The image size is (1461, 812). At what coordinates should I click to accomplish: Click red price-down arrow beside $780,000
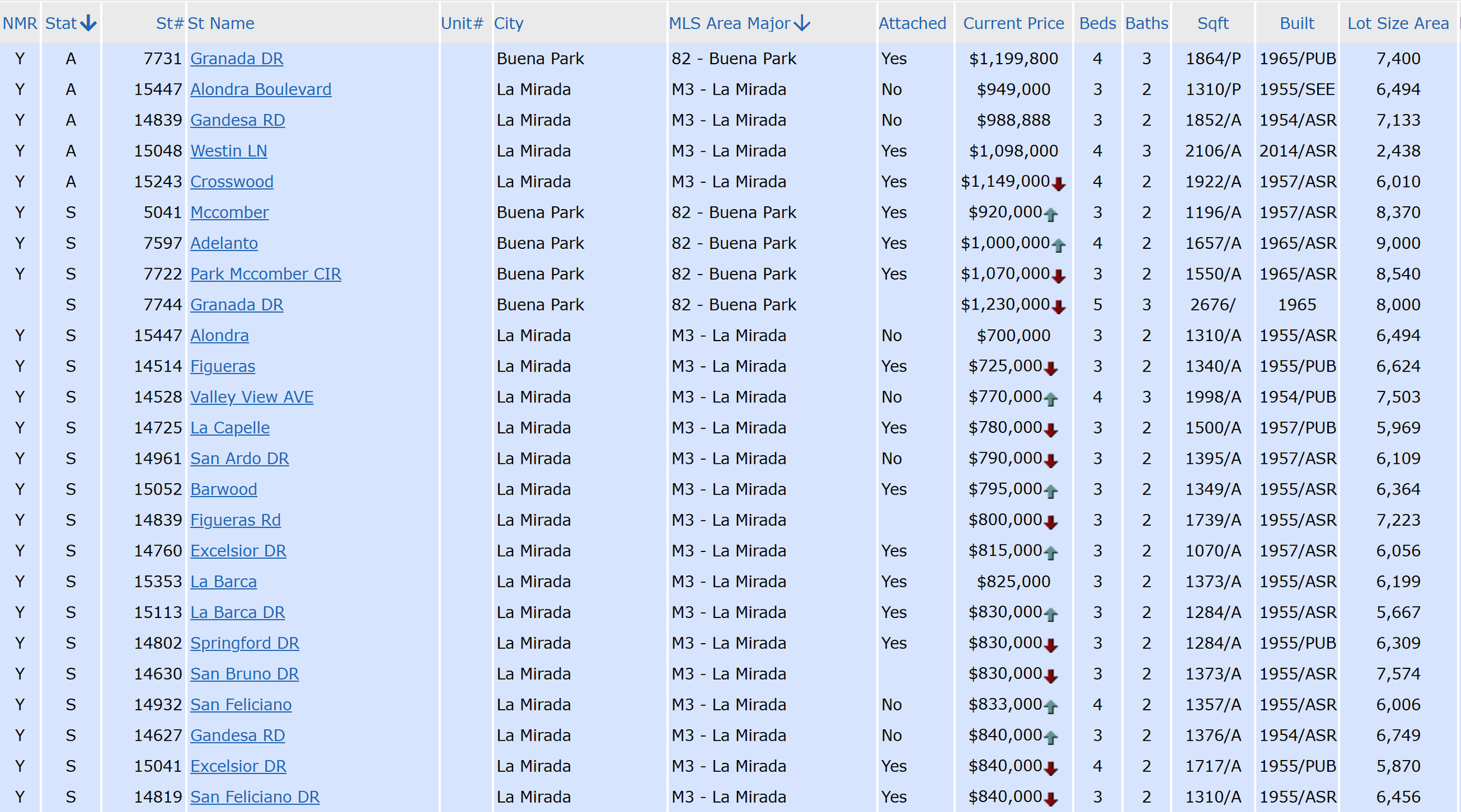point(1051,431)
